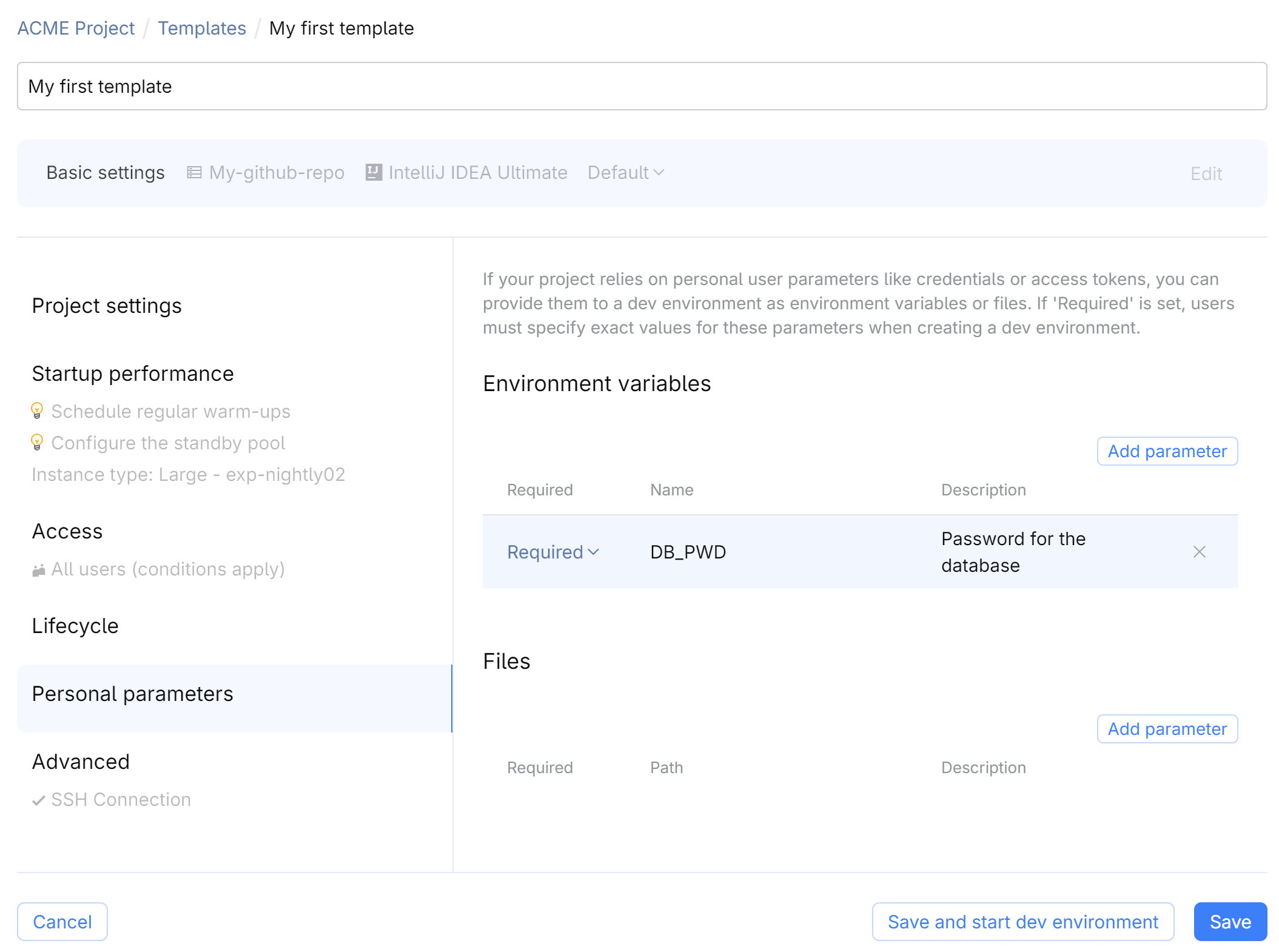Image resolution: width=1279 pixels, height=952 pixels.
Task: Open the Default configuration dropdown
Action: point(625,173)
